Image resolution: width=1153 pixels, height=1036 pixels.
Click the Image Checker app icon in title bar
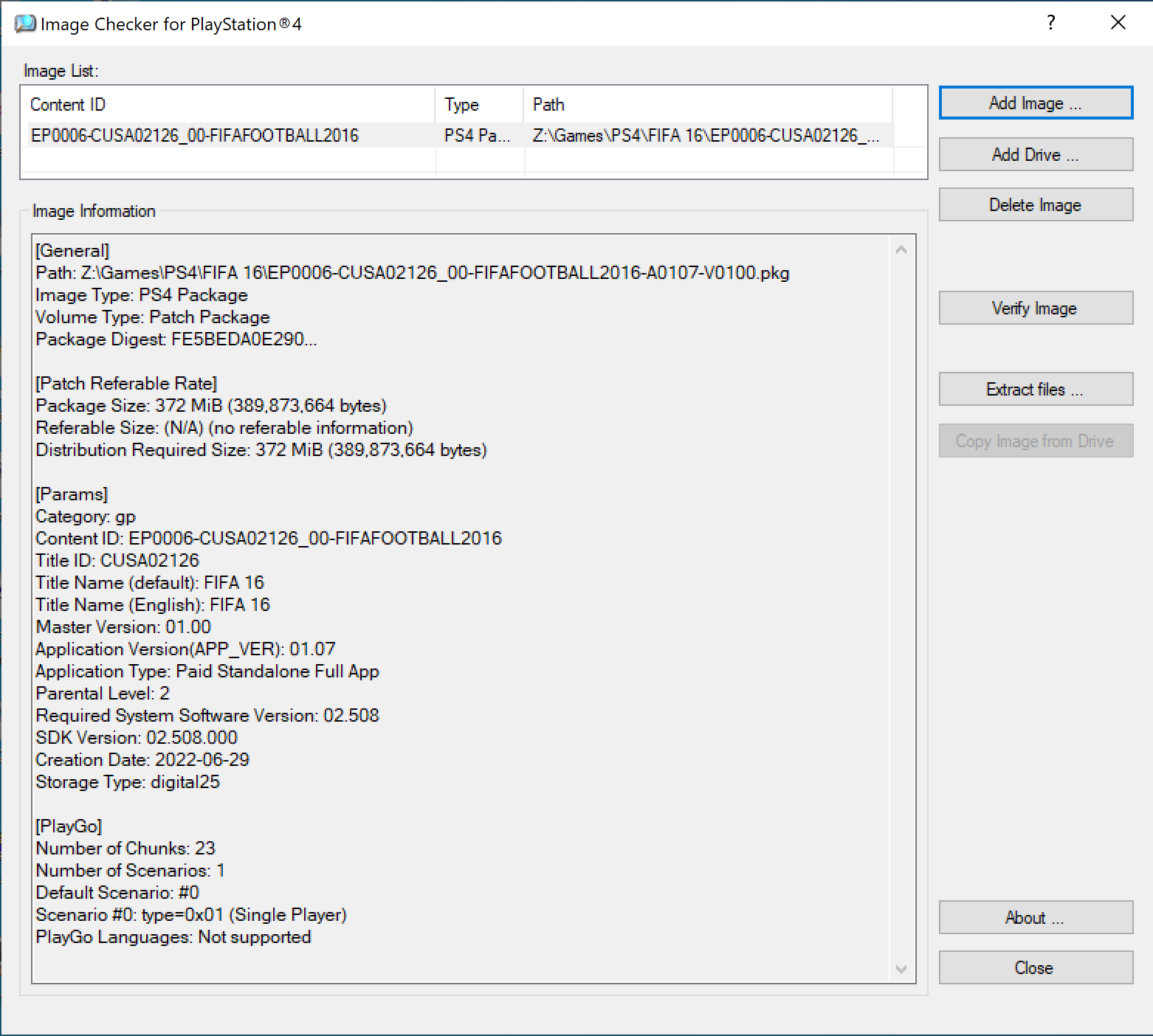pyautogui.click(x=25, y=24)
